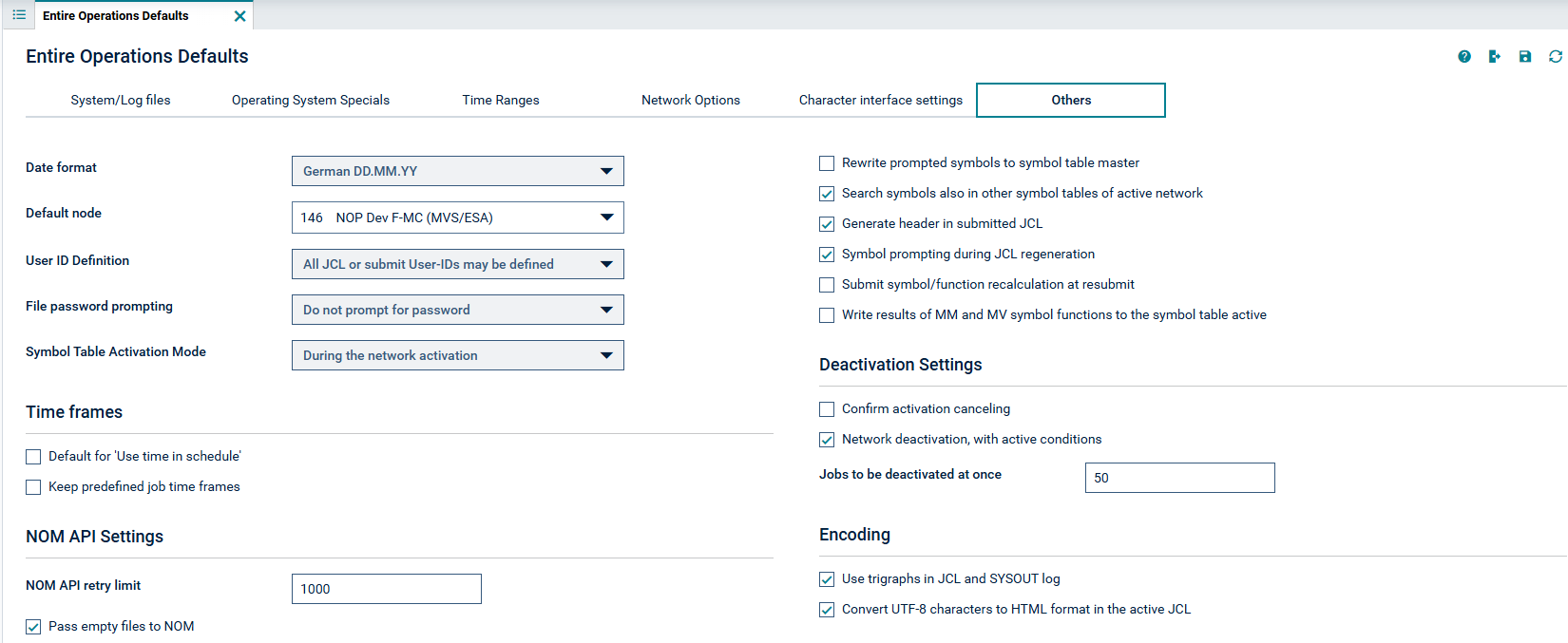
Task: Click the NOM API retry limit field
Action: [x=387, y=589]
